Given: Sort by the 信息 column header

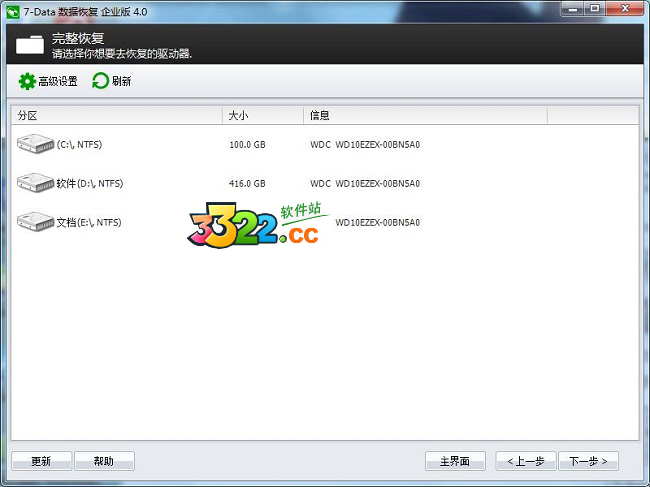Looking at the screenshot, I should pos(426,115).
